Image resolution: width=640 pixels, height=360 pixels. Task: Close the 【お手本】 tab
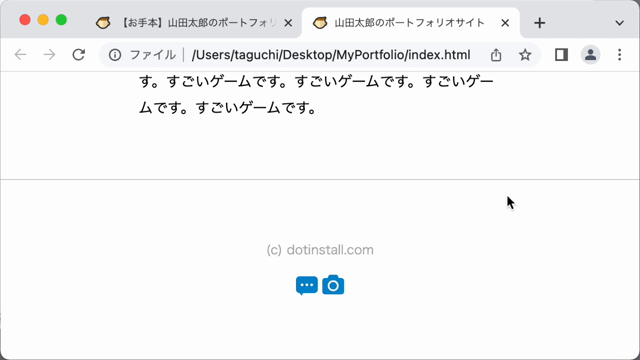point(288,23)
